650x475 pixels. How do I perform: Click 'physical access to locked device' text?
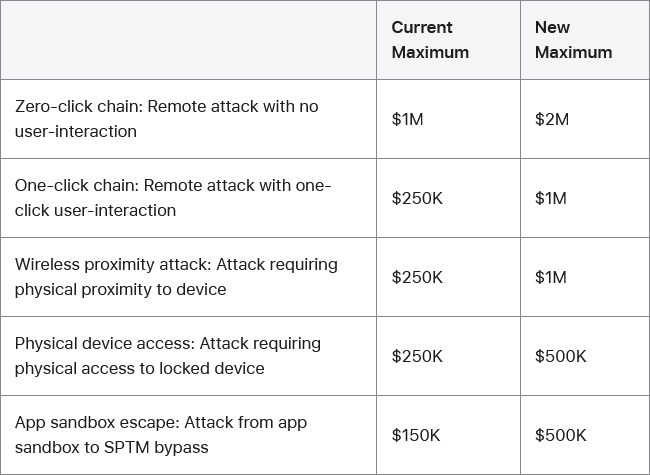click(x=139, y=368)
